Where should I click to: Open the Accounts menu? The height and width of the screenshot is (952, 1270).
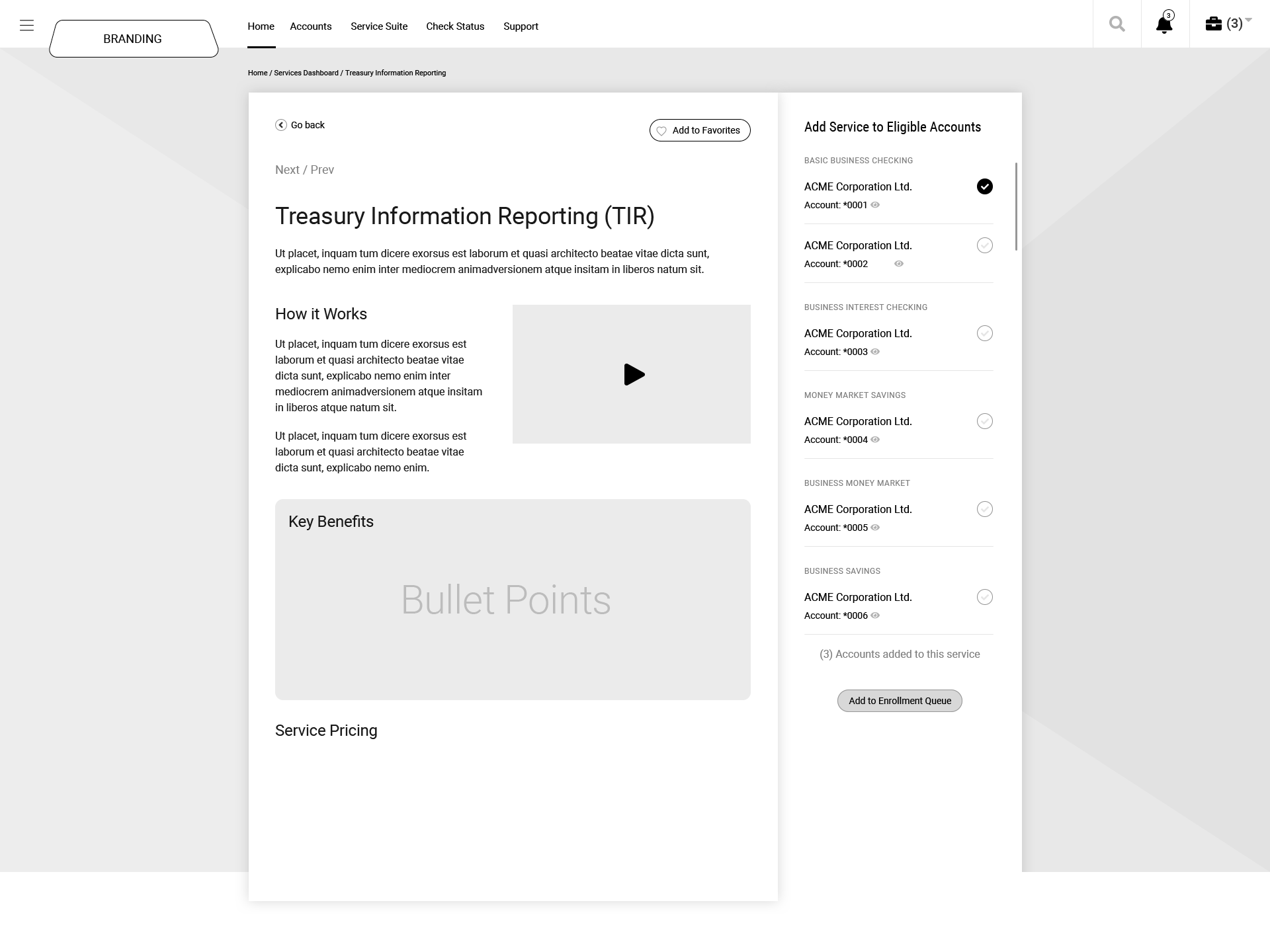311,26
